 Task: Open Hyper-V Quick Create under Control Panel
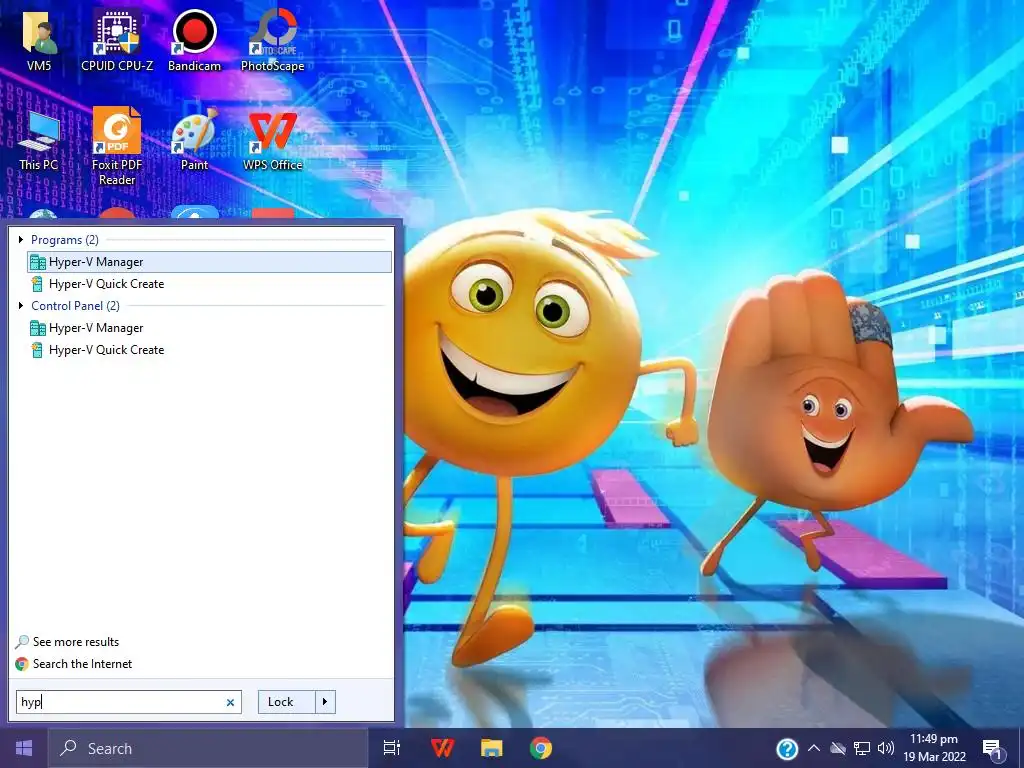click(x=210, y=350)
